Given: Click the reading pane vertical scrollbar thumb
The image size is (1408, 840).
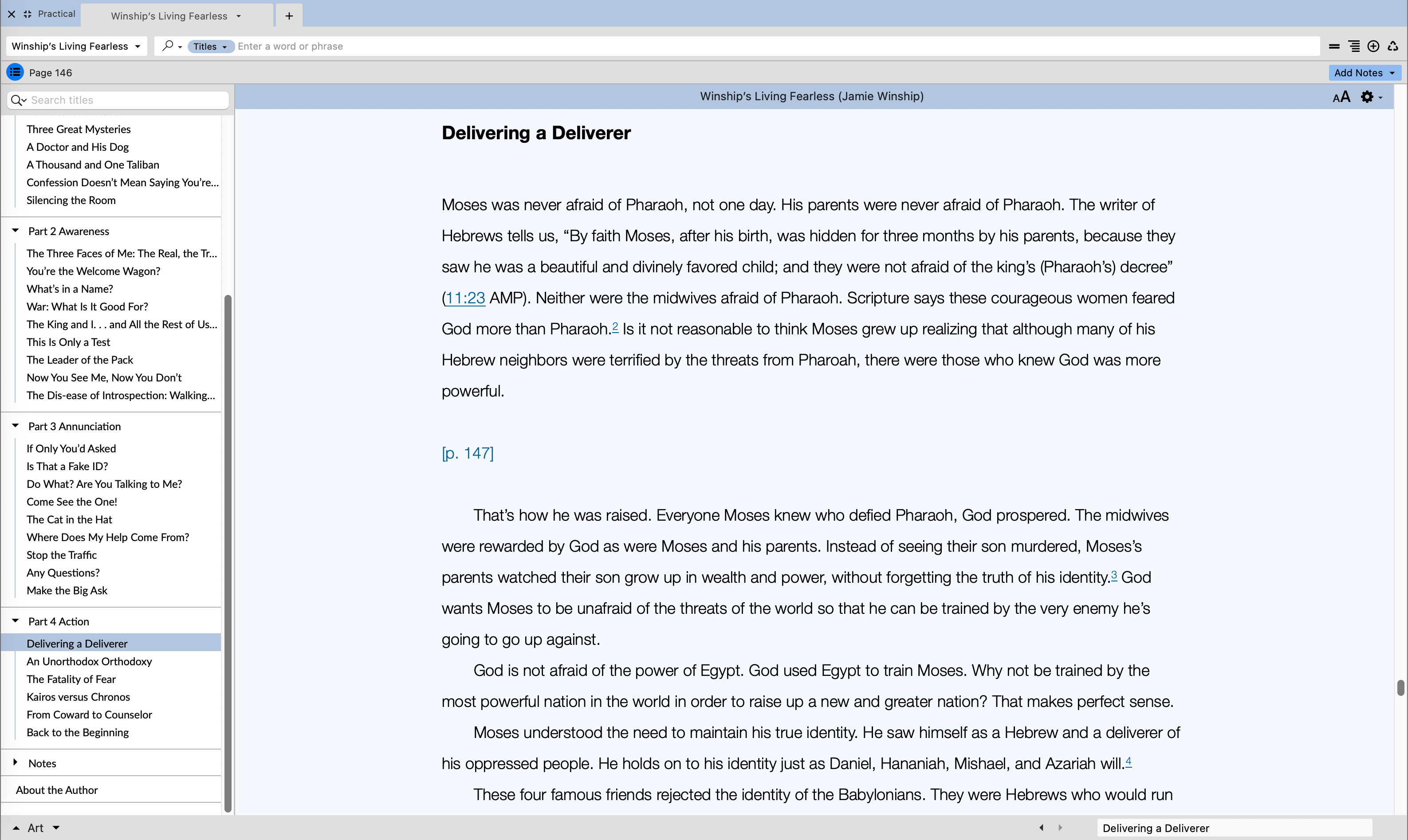Looking at the screenshot, I should pos(1400,688).
